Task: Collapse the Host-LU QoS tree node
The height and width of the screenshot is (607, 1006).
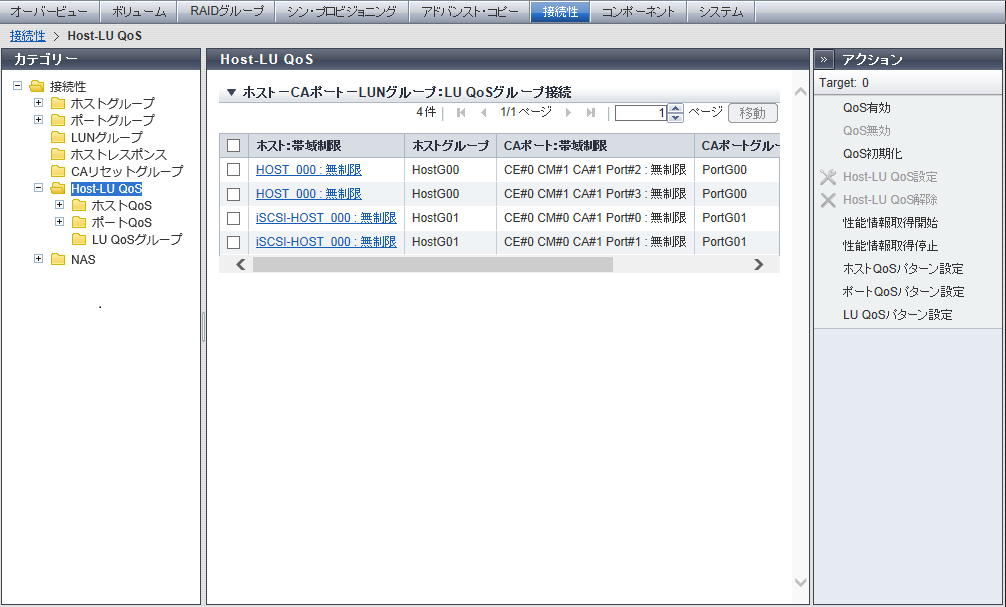Action: pos(39,188)
